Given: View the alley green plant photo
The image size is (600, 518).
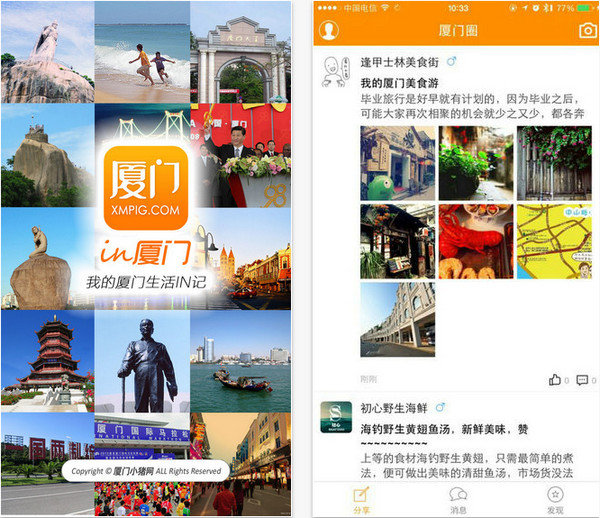Looking at the screenshot, I should tap(476, 163).
